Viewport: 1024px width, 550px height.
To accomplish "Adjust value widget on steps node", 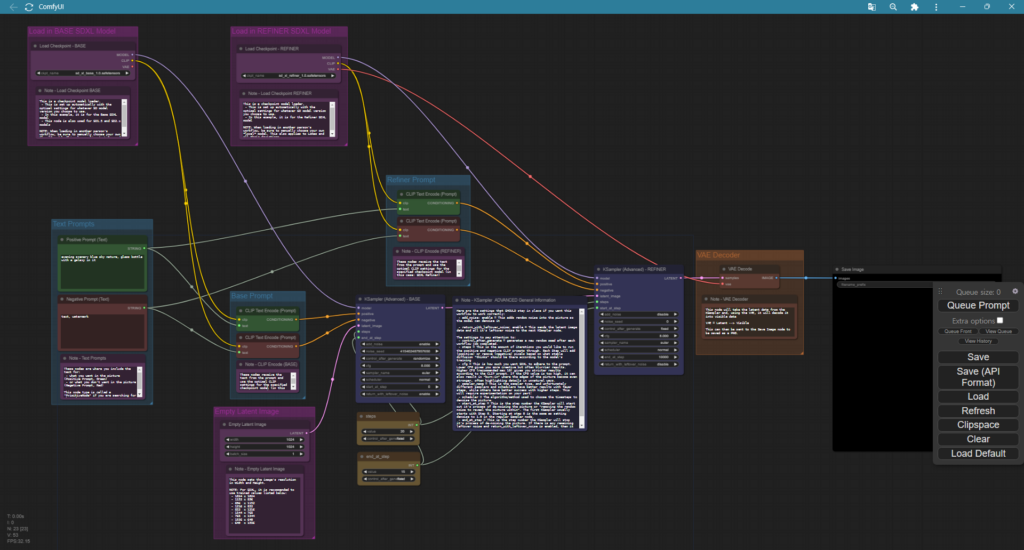I will tap(389, 432).
